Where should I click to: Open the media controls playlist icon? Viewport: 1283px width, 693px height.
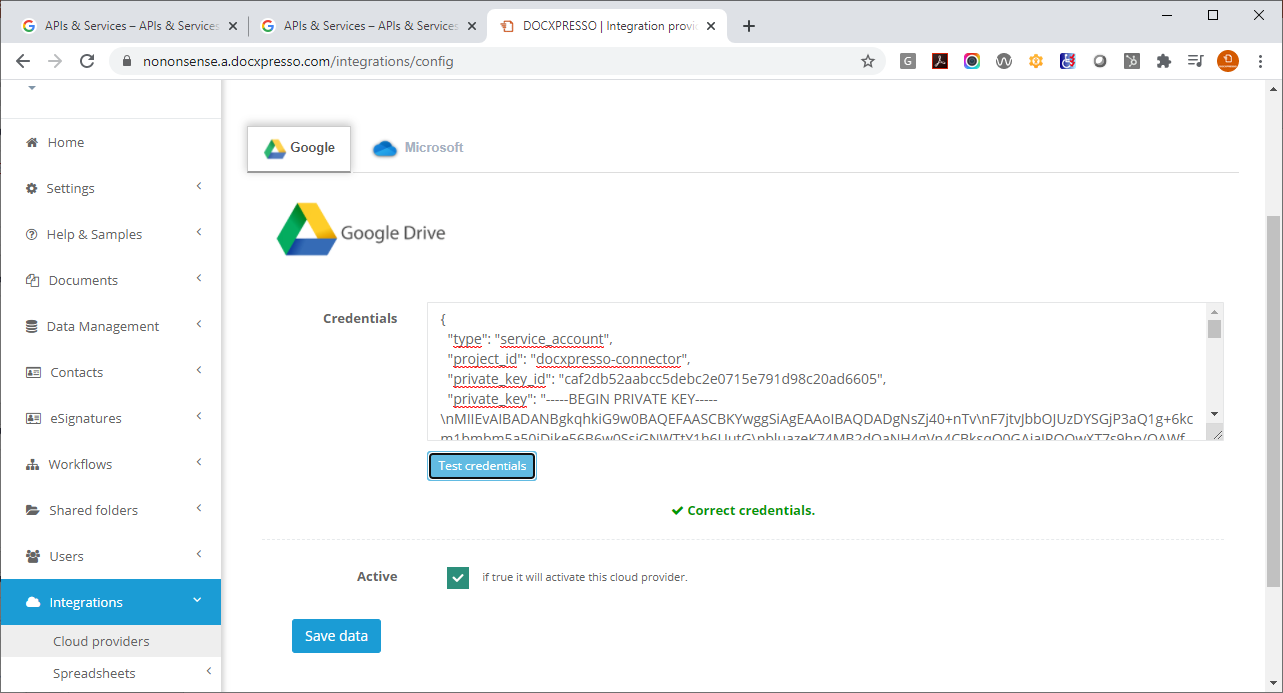pyautogui.click(x=1195, y=61)
